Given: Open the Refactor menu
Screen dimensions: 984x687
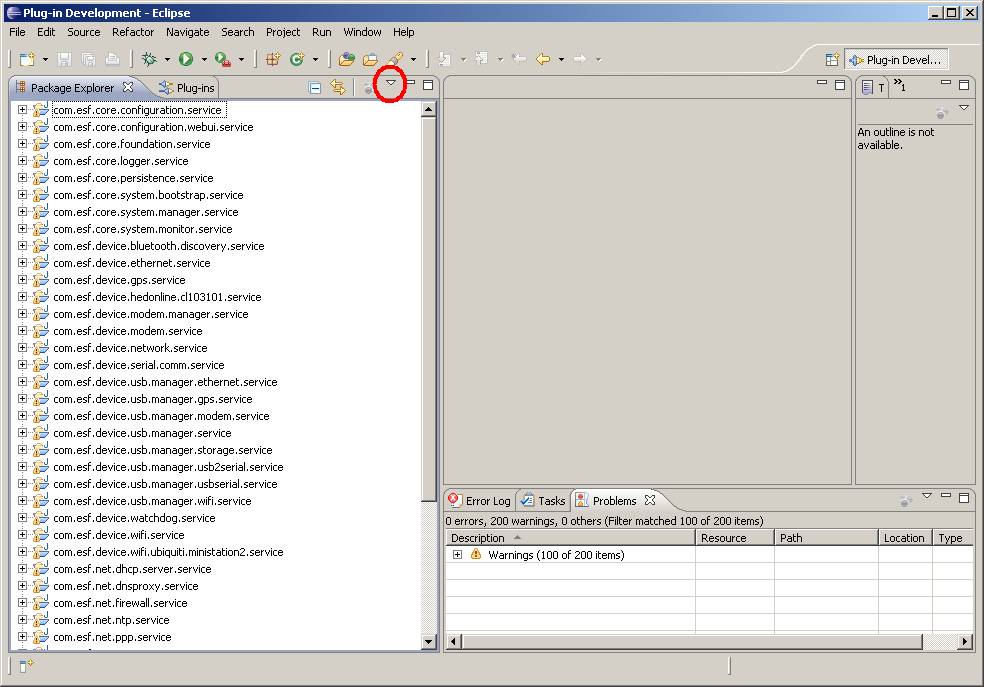Looking at the screenshot, I should point(133,32).
